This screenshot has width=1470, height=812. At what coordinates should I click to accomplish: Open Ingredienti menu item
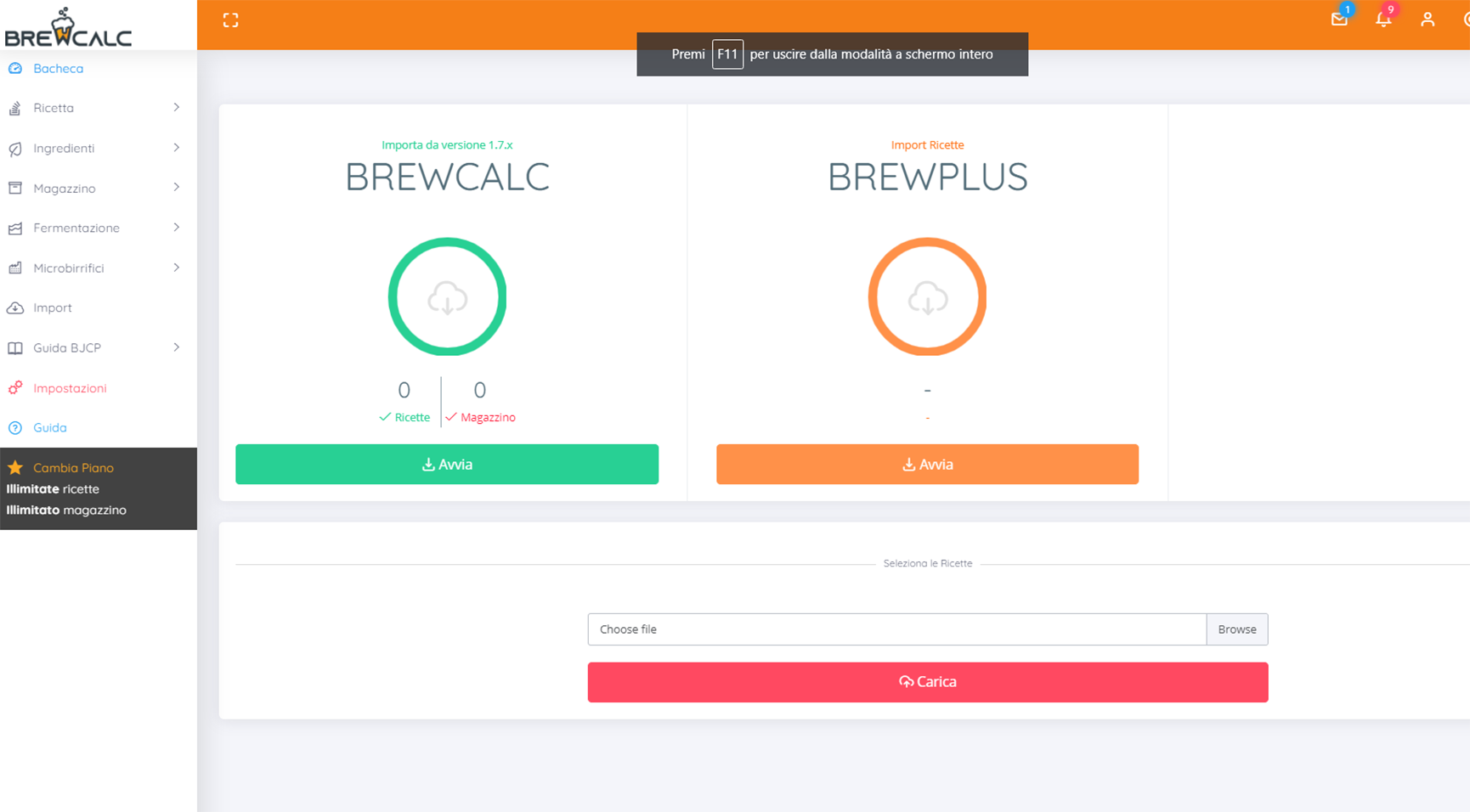pos(64,149)
